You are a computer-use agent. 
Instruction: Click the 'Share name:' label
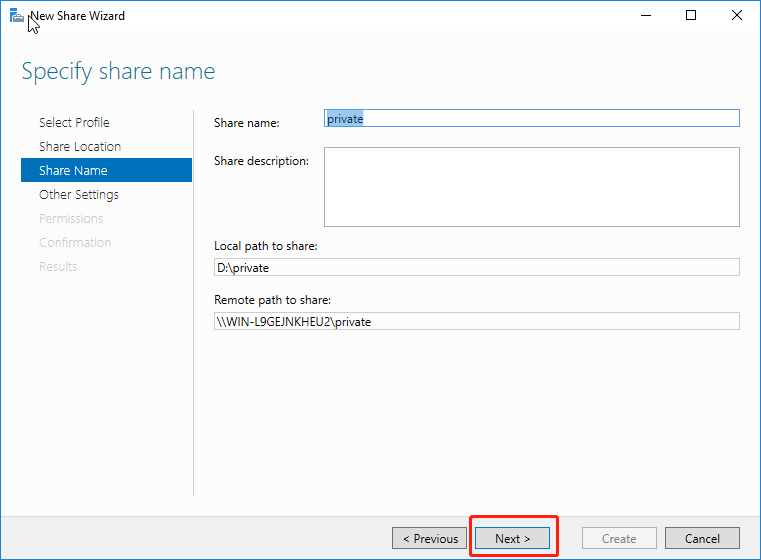click(247, 123)
